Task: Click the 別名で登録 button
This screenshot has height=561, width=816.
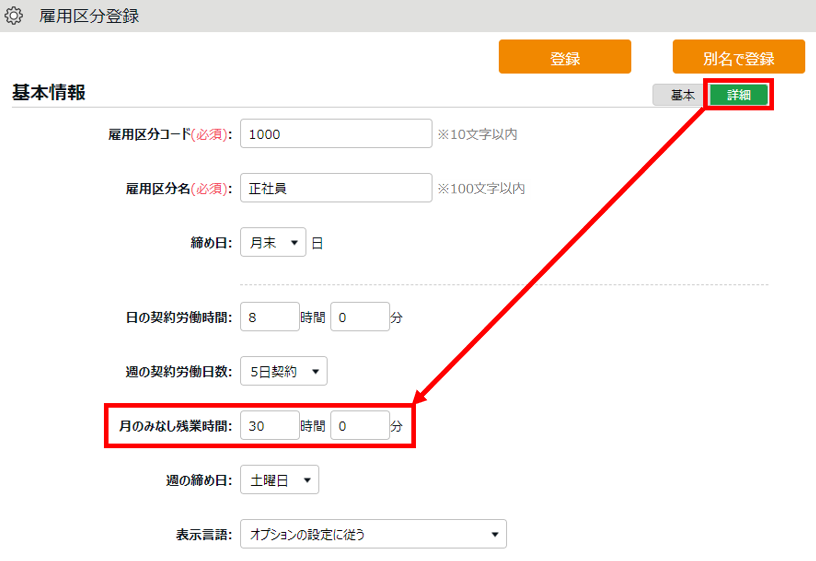Action: 738,57
